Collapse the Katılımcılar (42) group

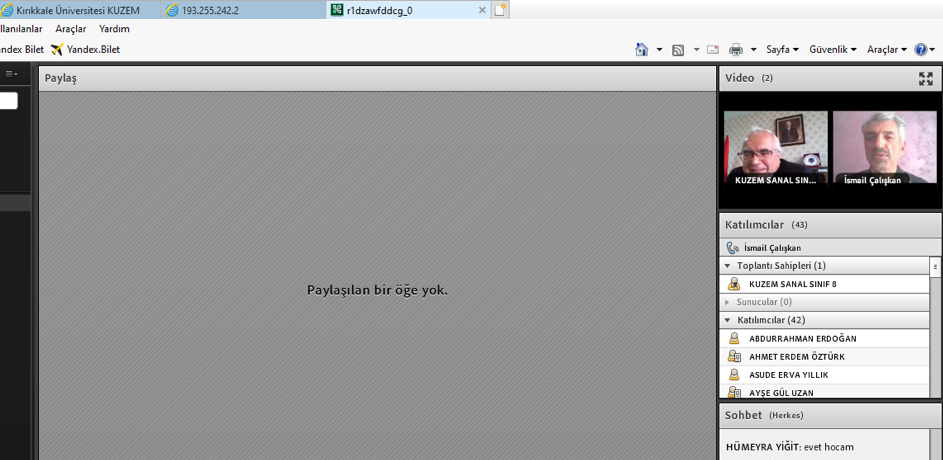click(x=728, y=320)
